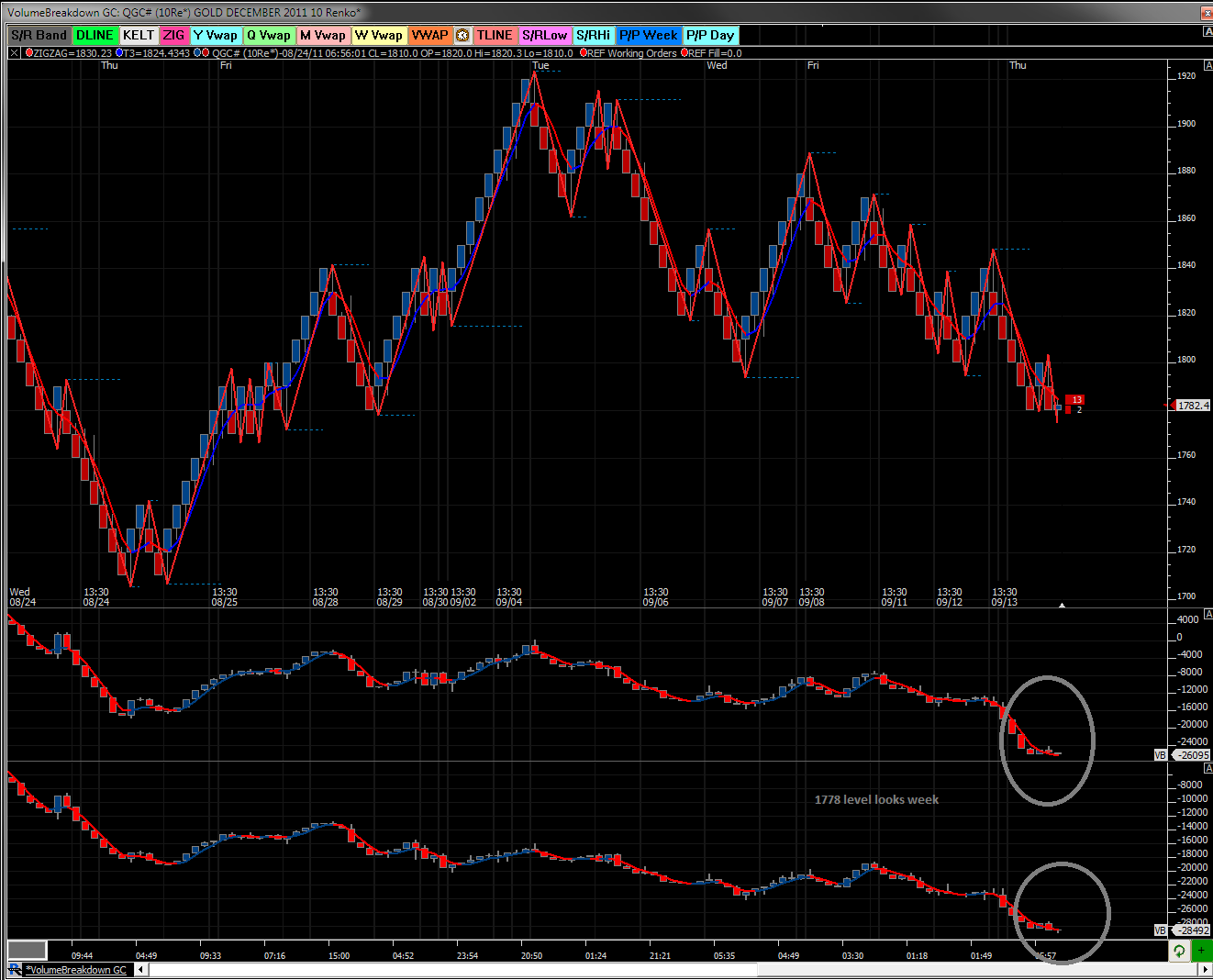Click the red dot before REF Working Orders
1213x980 pixels.
[583, 53]
